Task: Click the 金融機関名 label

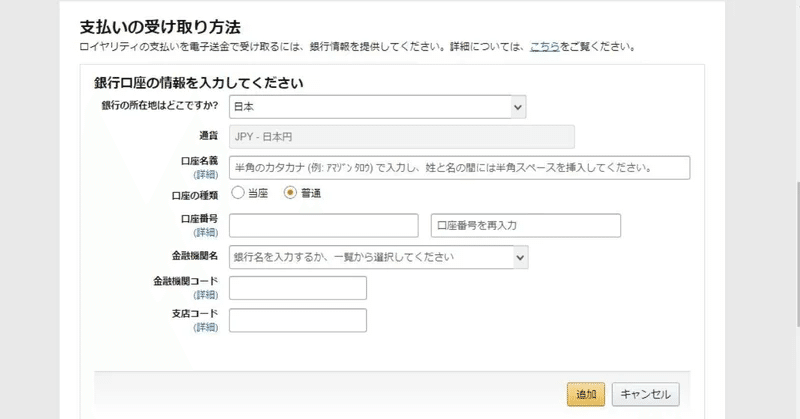Action: (194, 256)
